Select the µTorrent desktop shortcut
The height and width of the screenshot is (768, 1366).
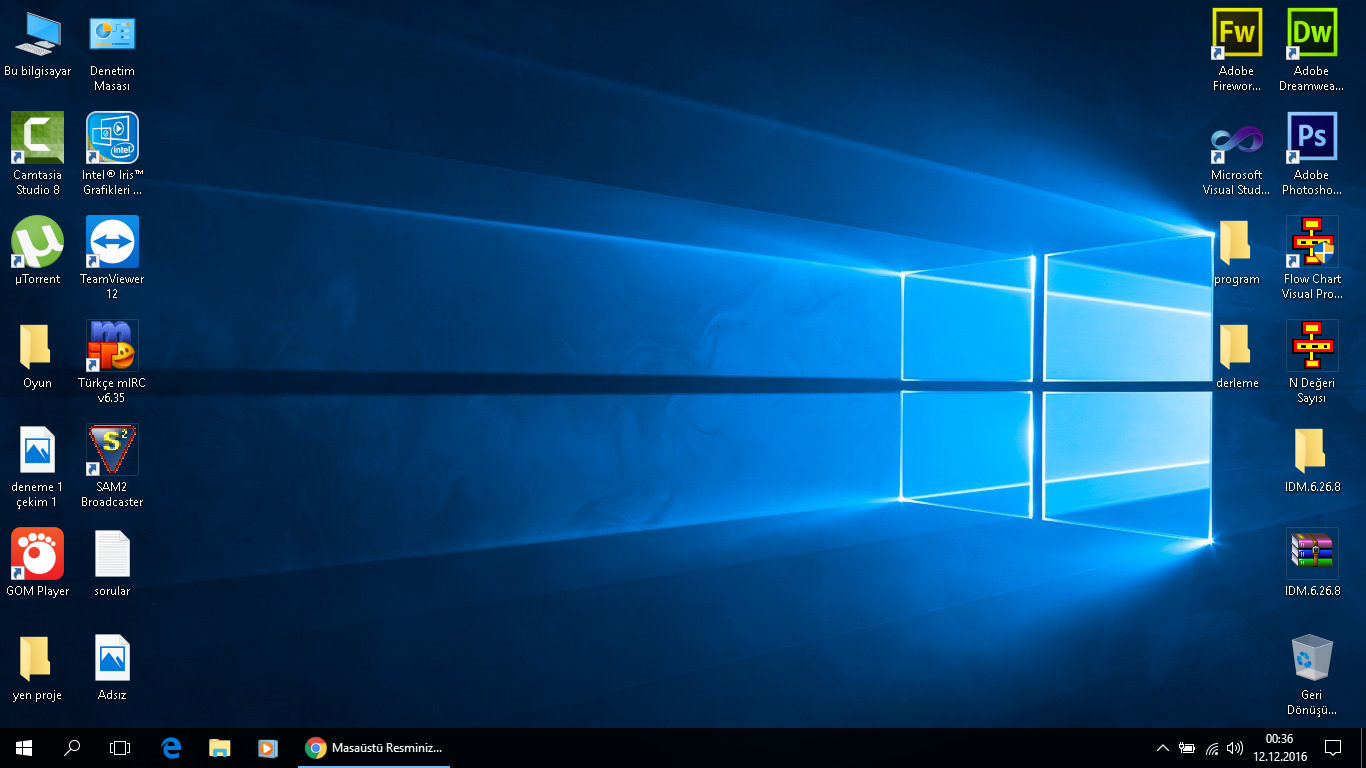[37, 251]
